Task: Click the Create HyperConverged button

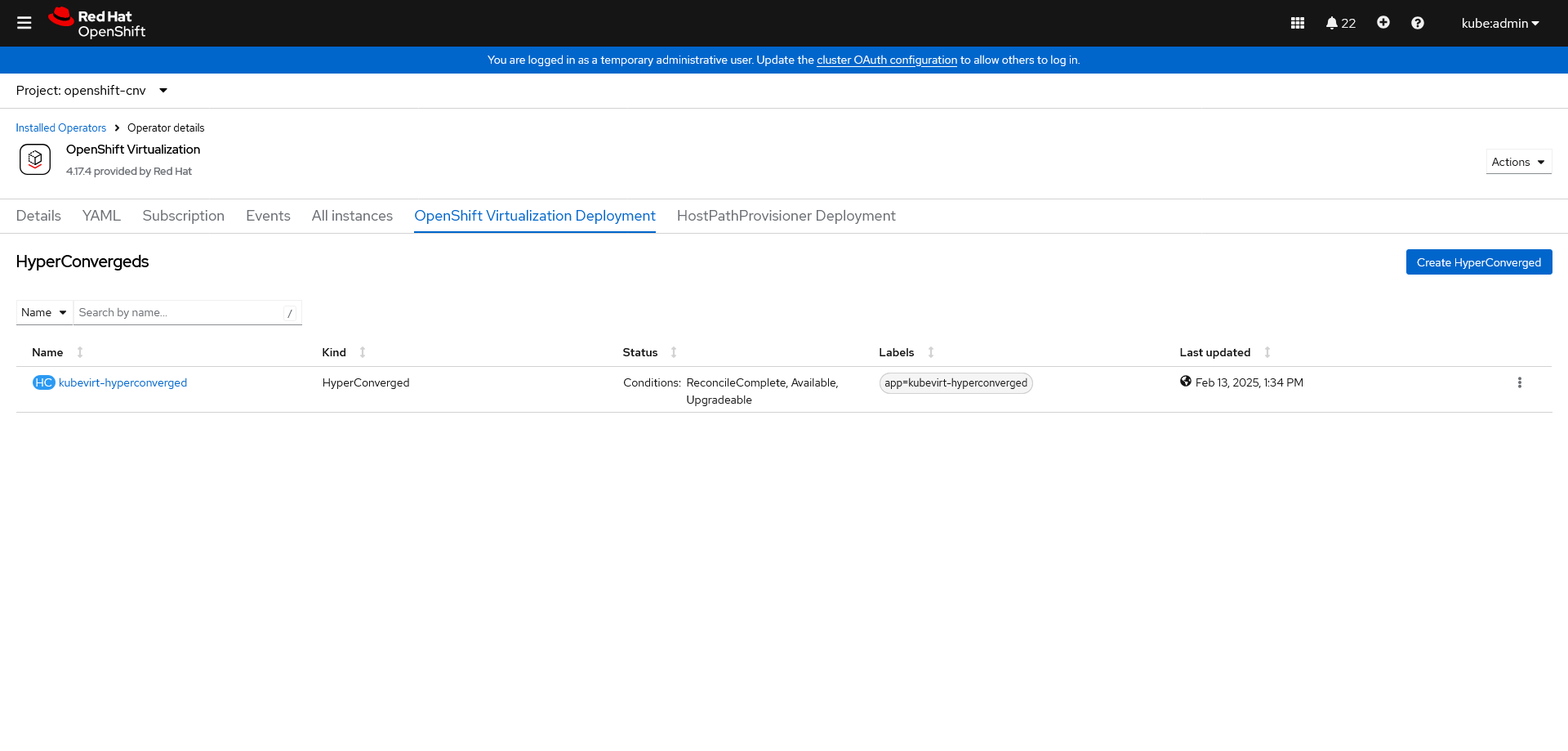Action: tap(1479, 262)
